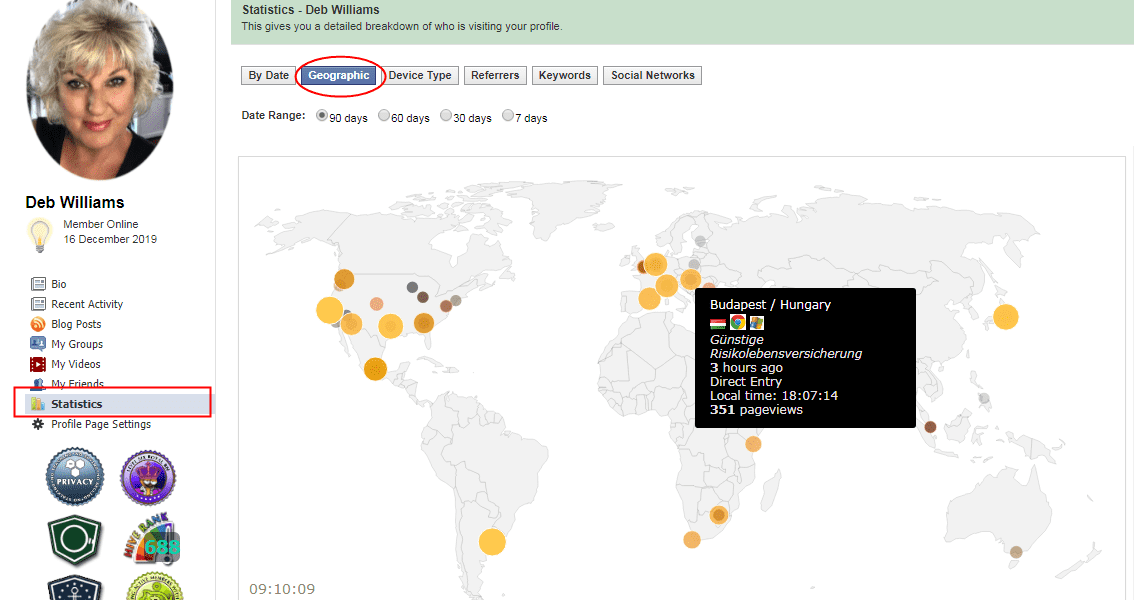Click the Profile Page Settings gear icon
Viewport: 1134px width, 600px height.
[x=38, y=424]
